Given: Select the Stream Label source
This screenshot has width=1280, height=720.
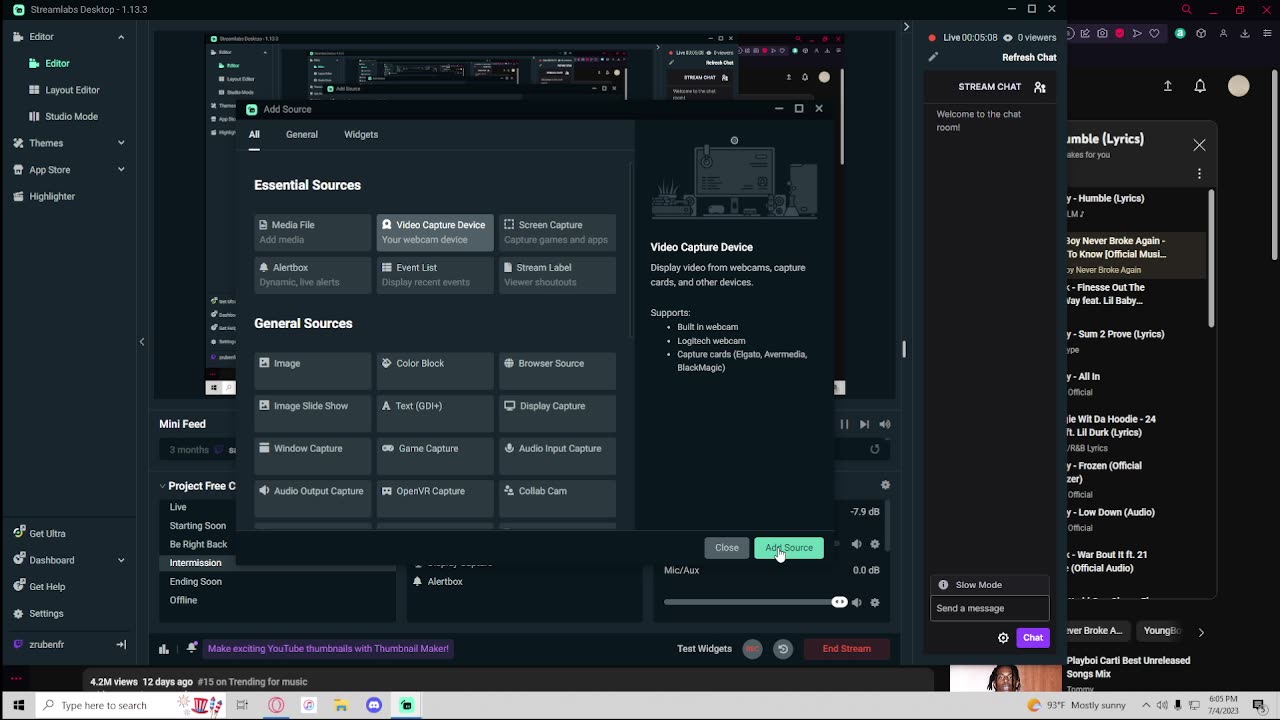Looking at the screenshot, I should tap(557, 275).
